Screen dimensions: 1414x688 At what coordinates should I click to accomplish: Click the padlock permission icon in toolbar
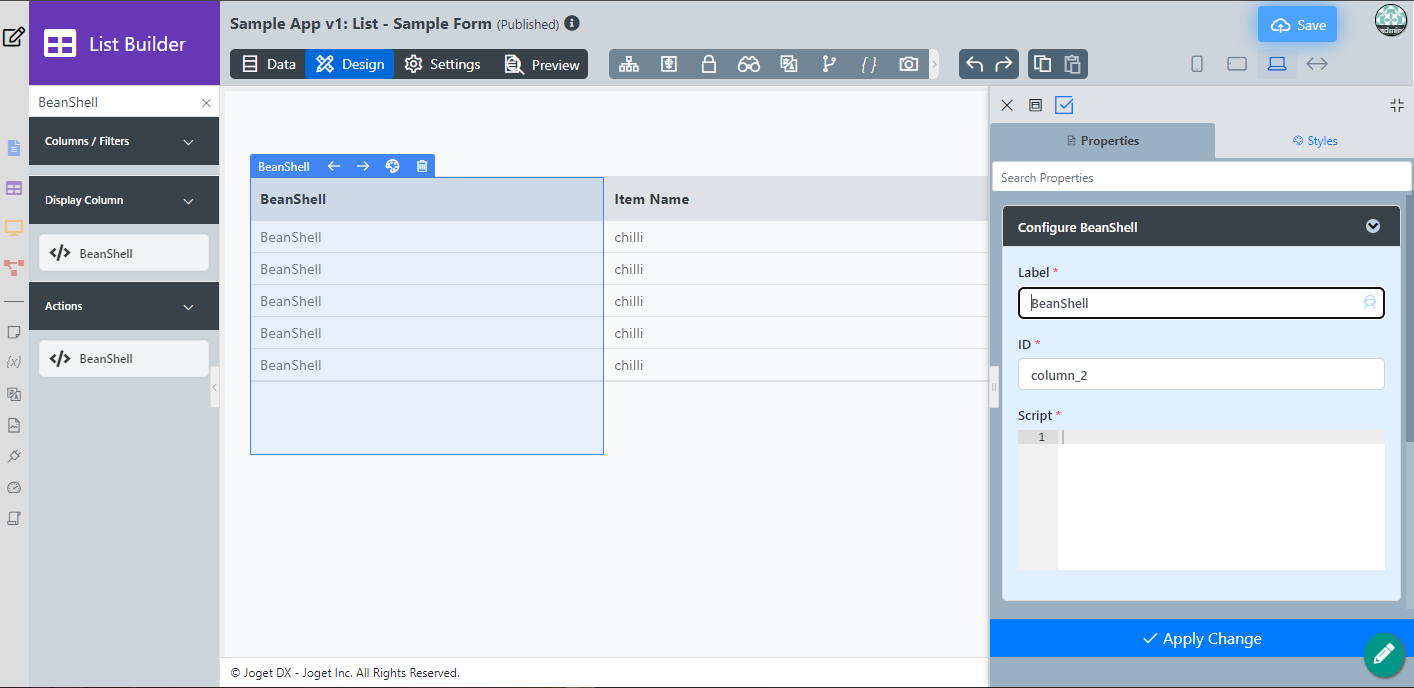tap(709, 64)
